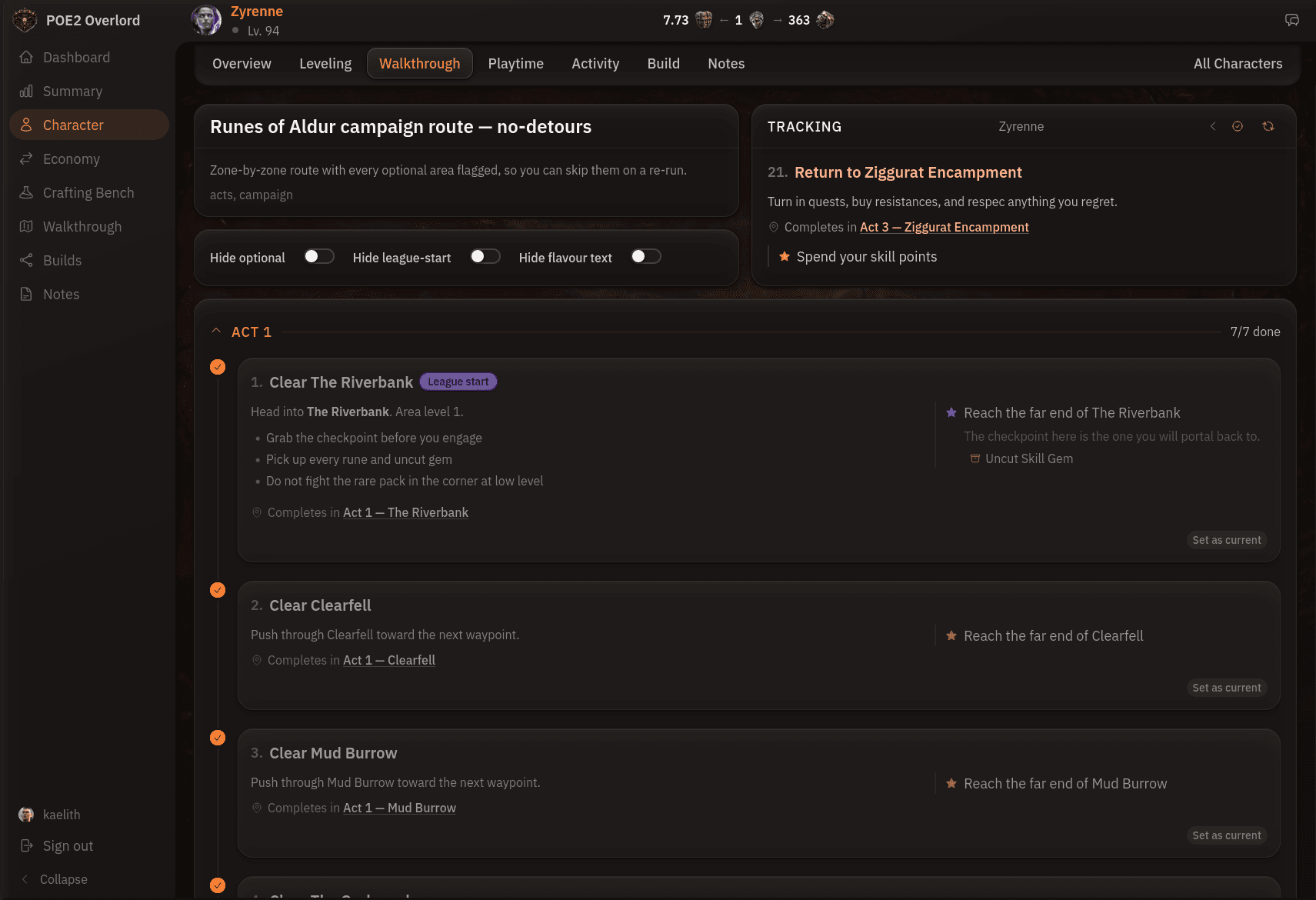The width and height of the screenshot is (1316, 900).
Task: Open the chat icon in top-right
Action: [x=1292, y=20]
